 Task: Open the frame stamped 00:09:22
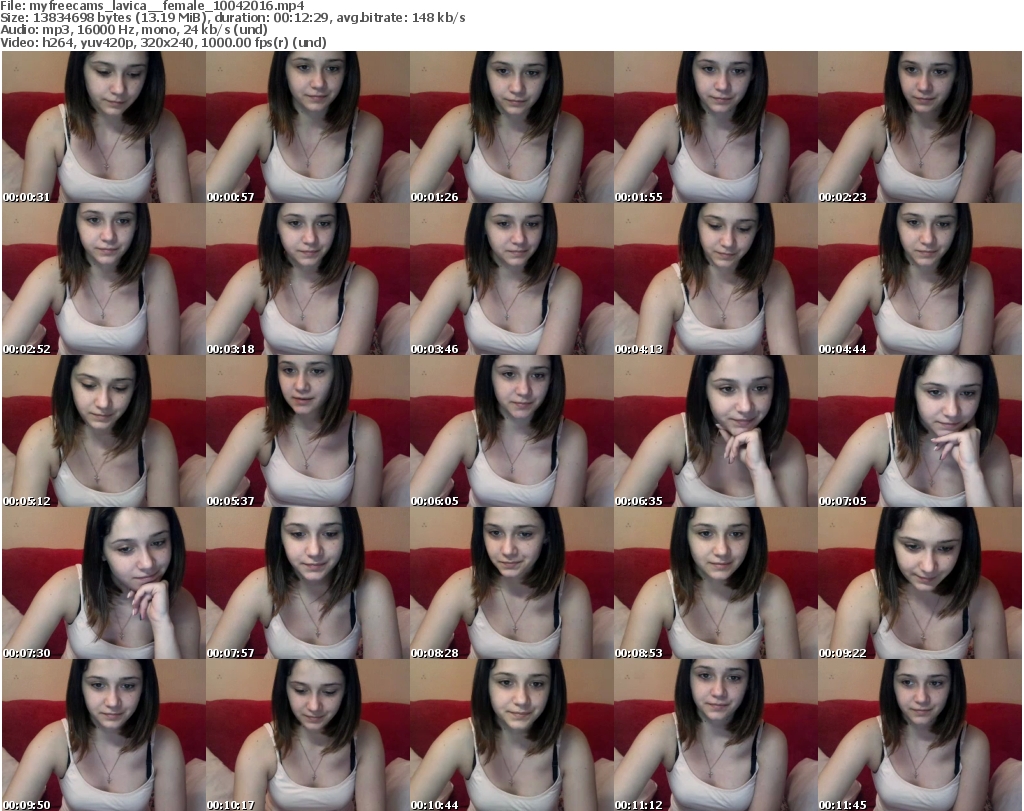point(920,583)
